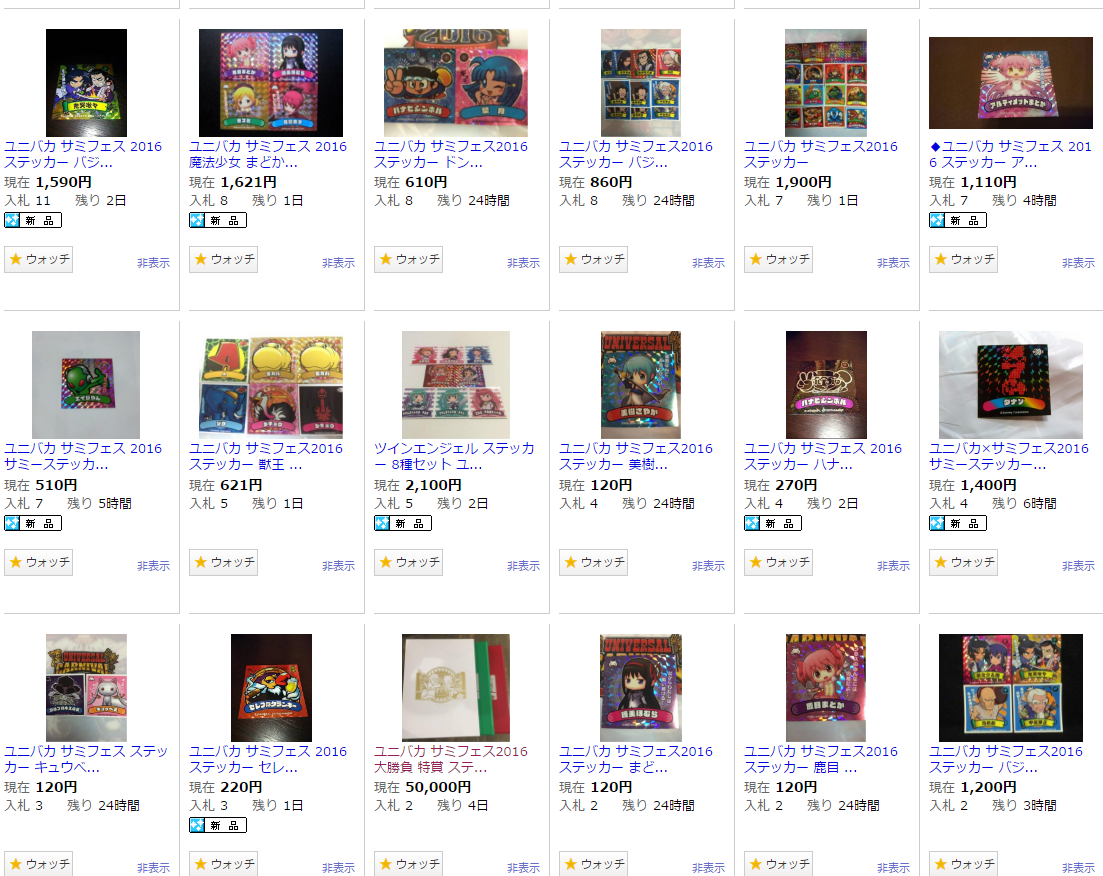This screenshot has width=1103, height=876.
Task: Click the 新品 badge on the 1,110円 listing
Action: [958, 220]
